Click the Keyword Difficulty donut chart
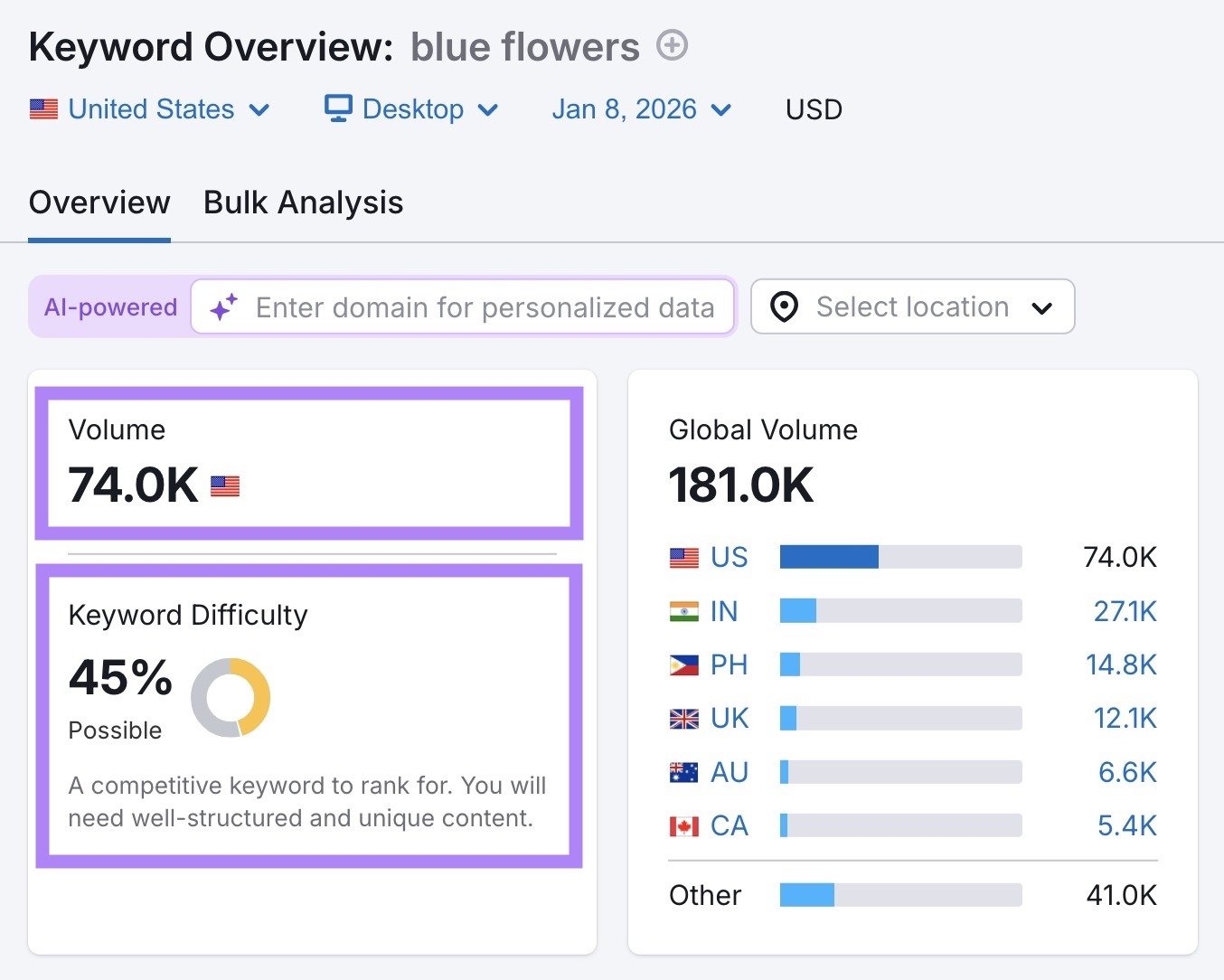 pos(231,697)
